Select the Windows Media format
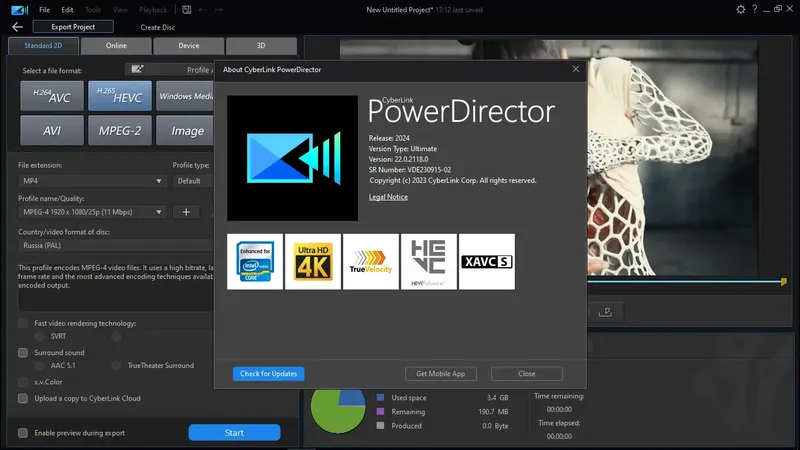This screenshot has width=800, height=450. pos(185,96)
